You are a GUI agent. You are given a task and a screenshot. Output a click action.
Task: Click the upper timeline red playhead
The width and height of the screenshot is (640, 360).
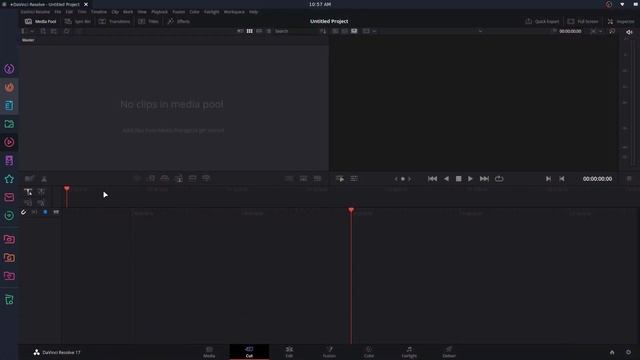click(x=67, y=189)
